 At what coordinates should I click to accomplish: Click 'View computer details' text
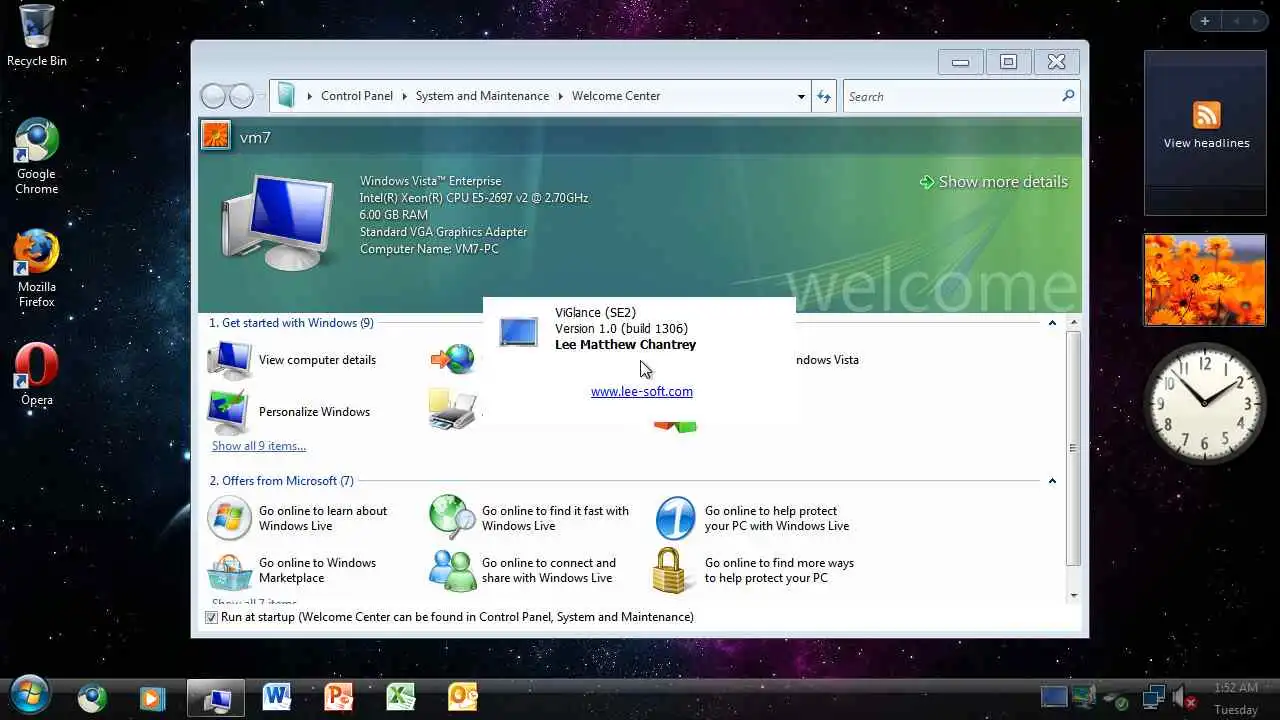click(317, 360)
